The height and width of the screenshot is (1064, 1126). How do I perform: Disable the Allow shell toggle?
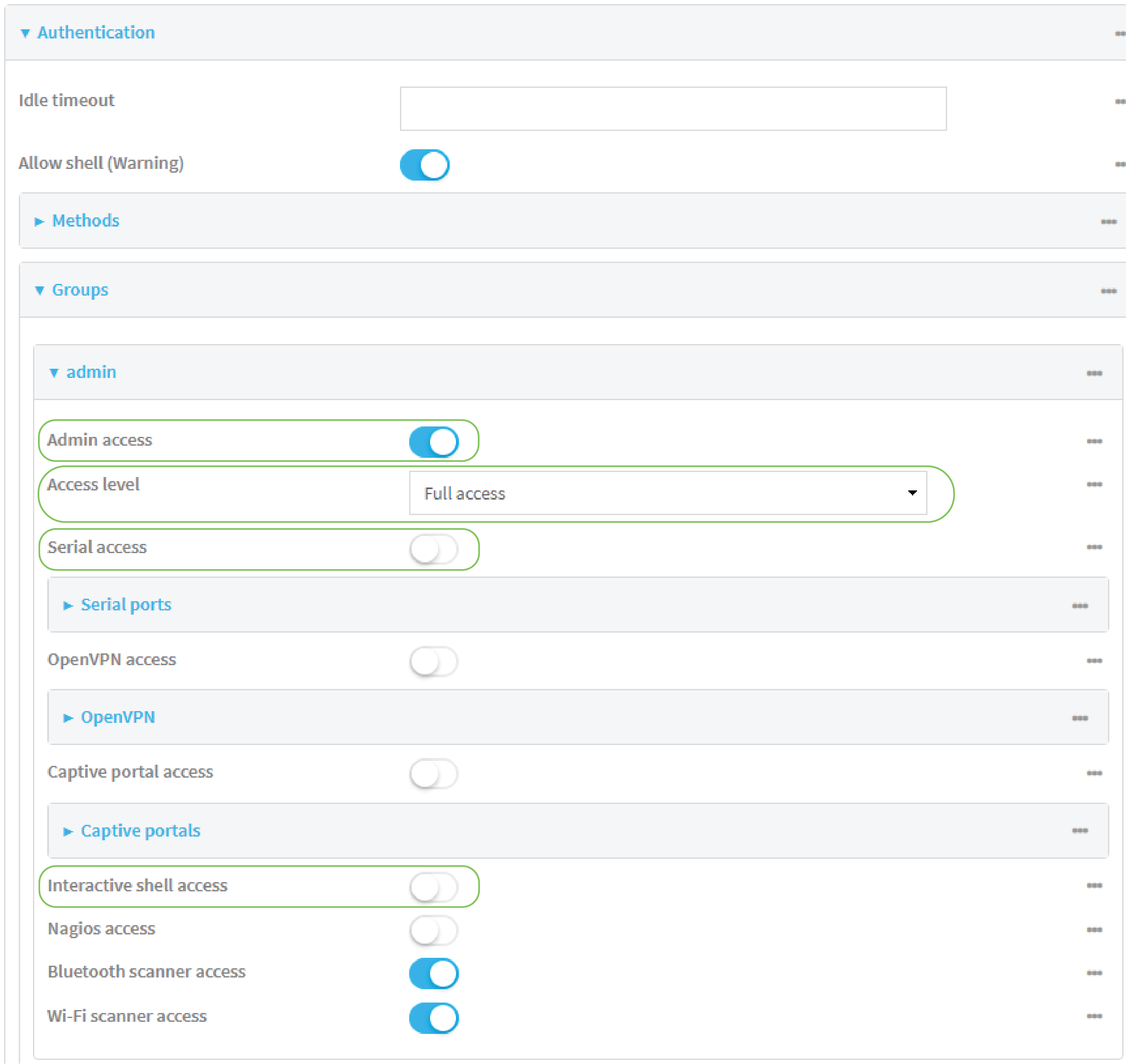coord(424,164)
